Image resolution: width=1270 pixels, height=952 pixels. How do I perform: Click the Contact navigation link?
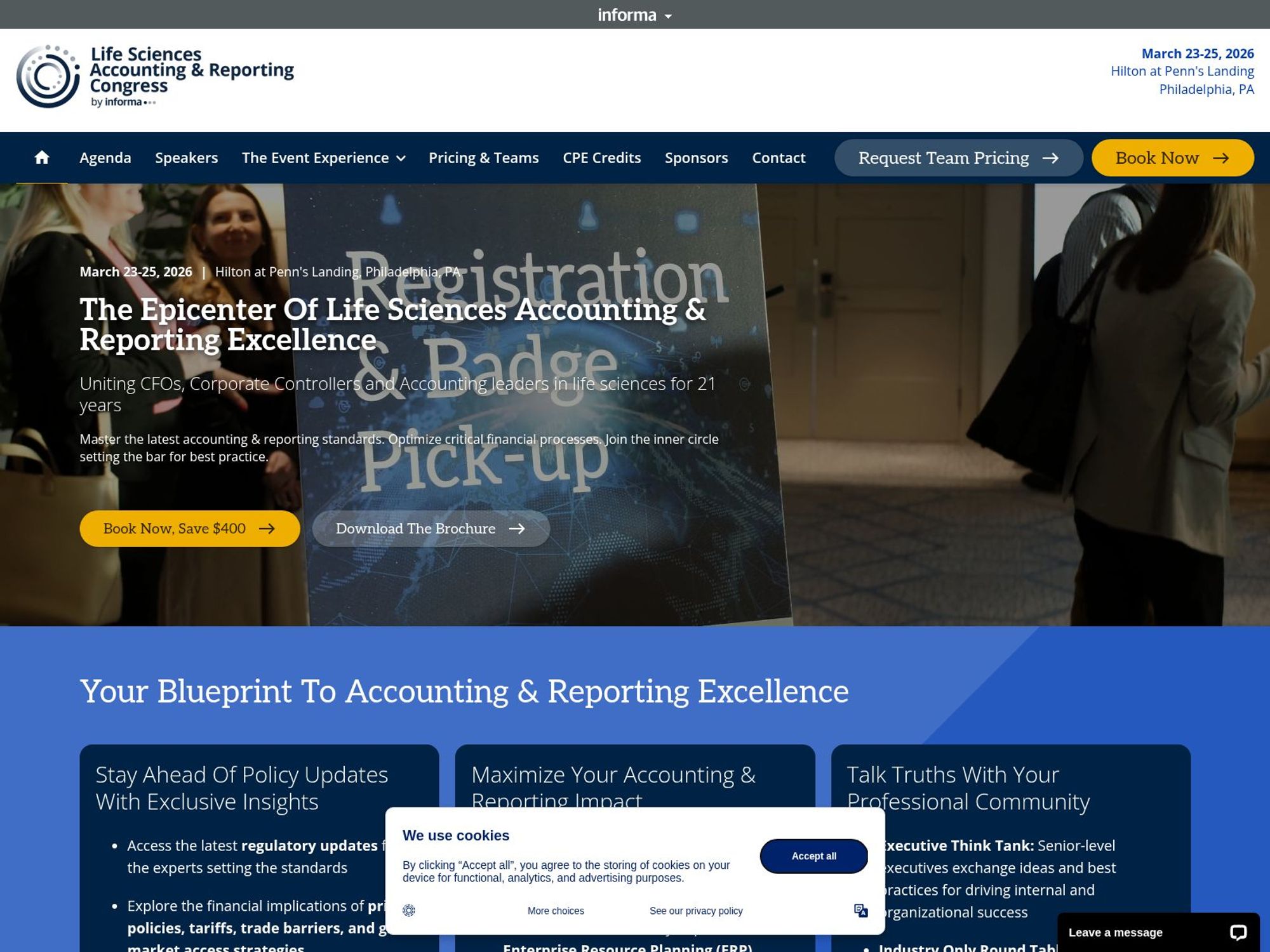pyautogui.click(x=779, y=158)
